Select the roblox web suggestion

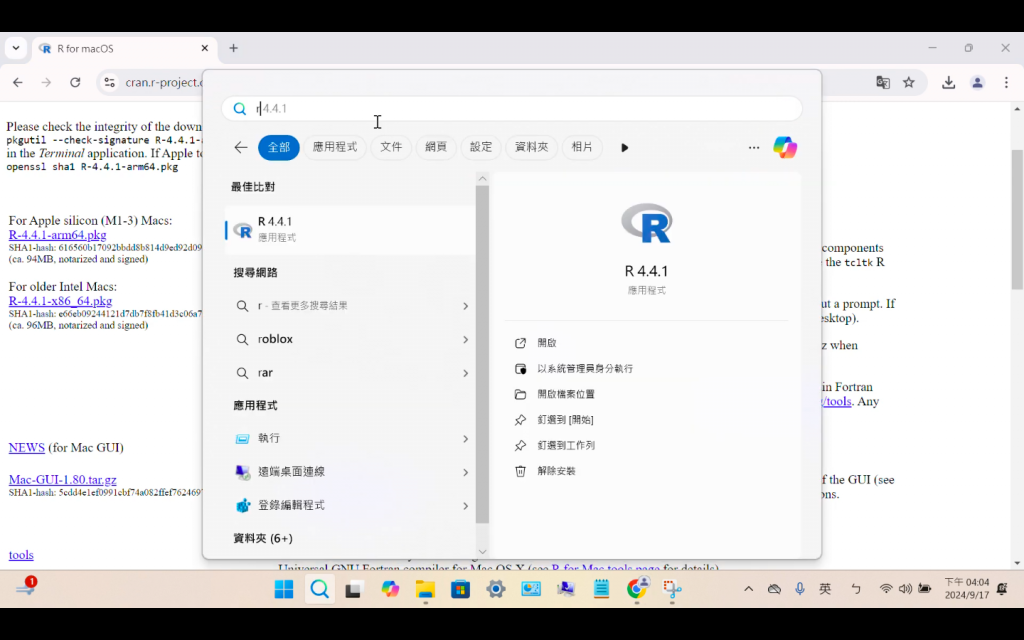tap(350, 340)
